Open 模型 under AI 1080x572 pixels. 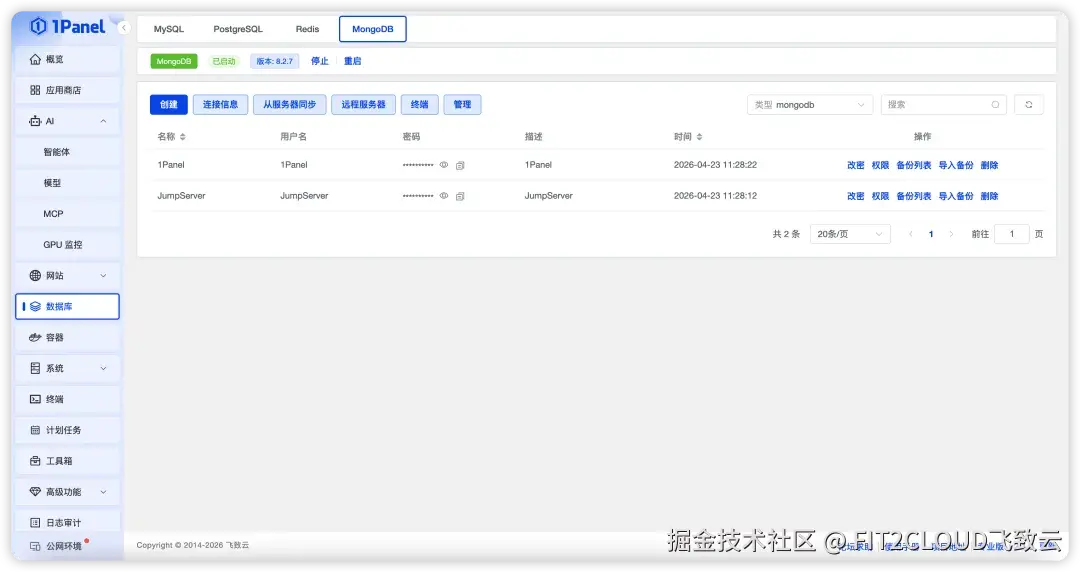pyautogui.click(x=68, y=183)
